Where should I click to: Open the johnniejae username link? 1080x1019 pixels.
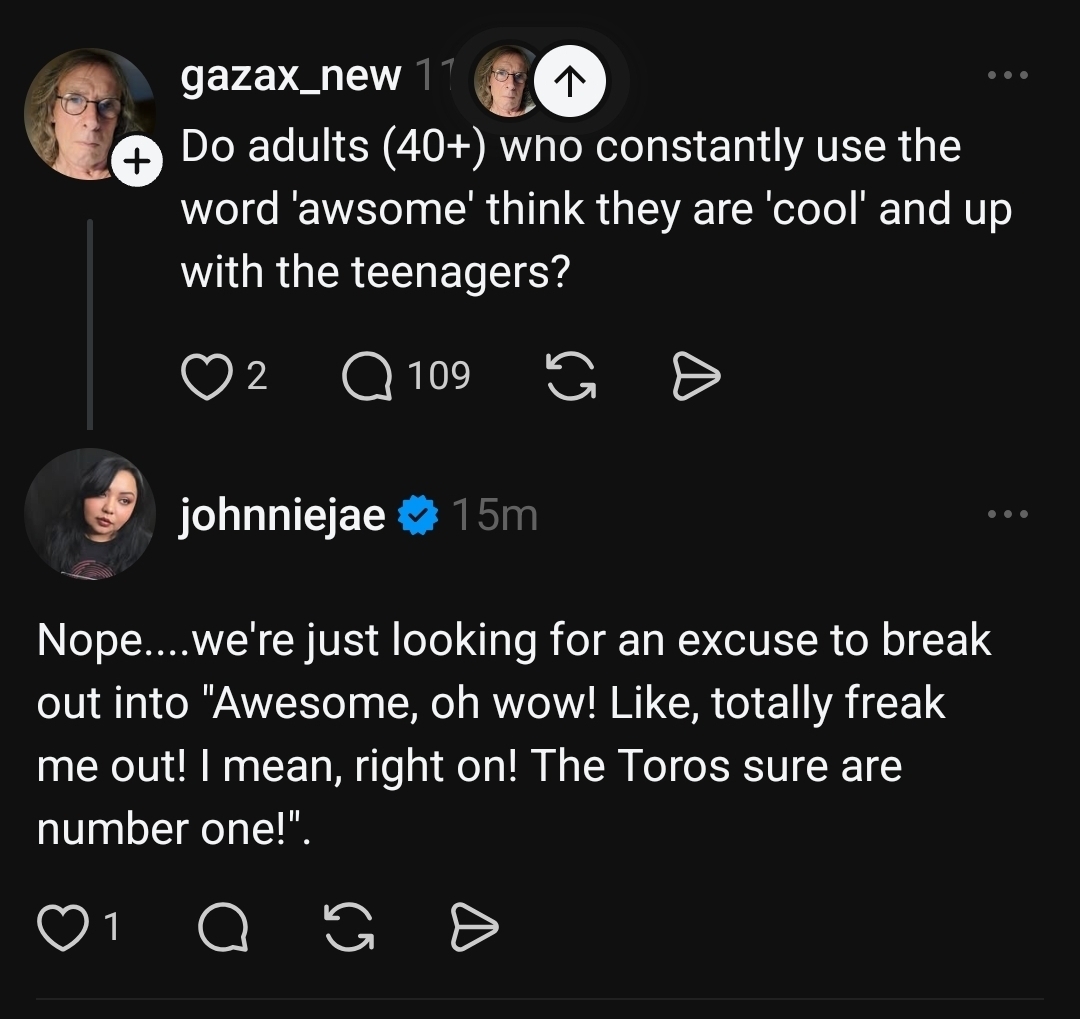coord(282,516)
